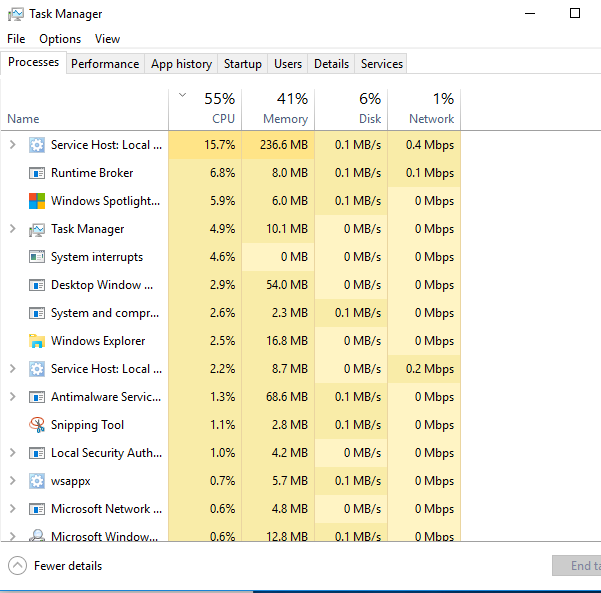Switch to the Performance tab
The width and height of the screenshot is (601, 593).
(x=105, y=64)
